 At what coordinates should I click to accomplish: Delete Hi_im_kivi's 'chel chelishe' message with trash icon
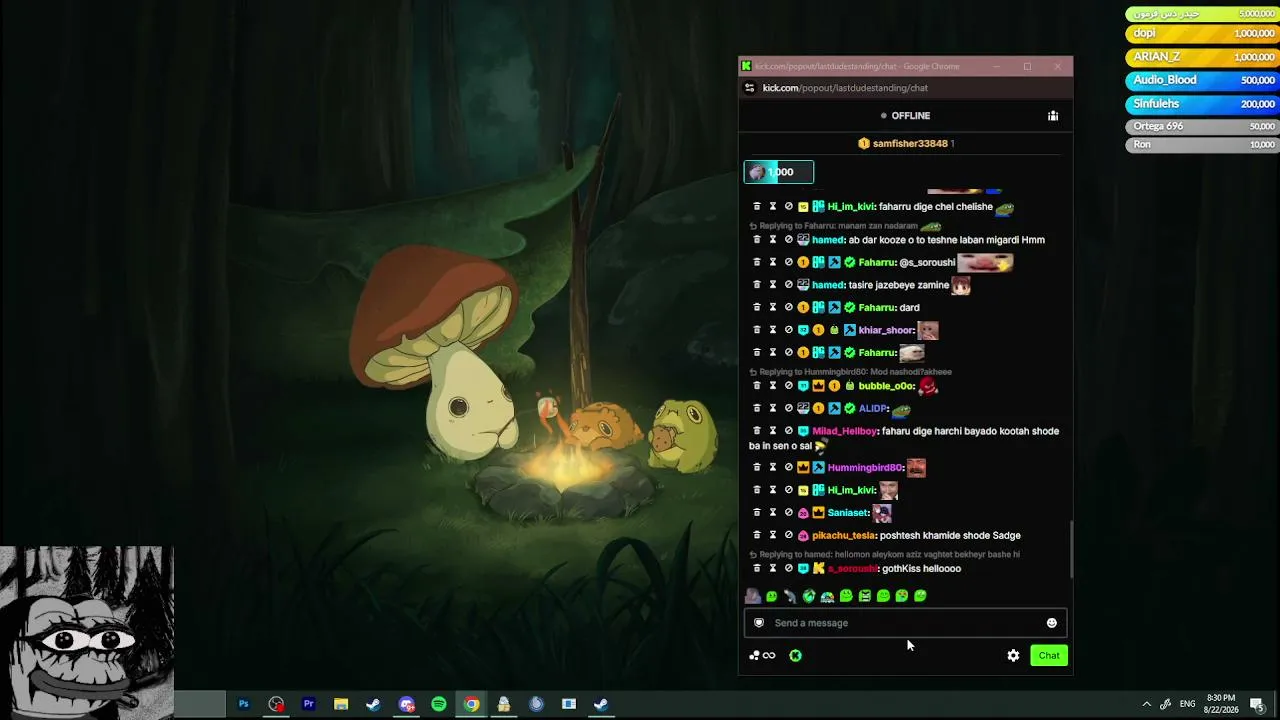(x=757, y=207)
